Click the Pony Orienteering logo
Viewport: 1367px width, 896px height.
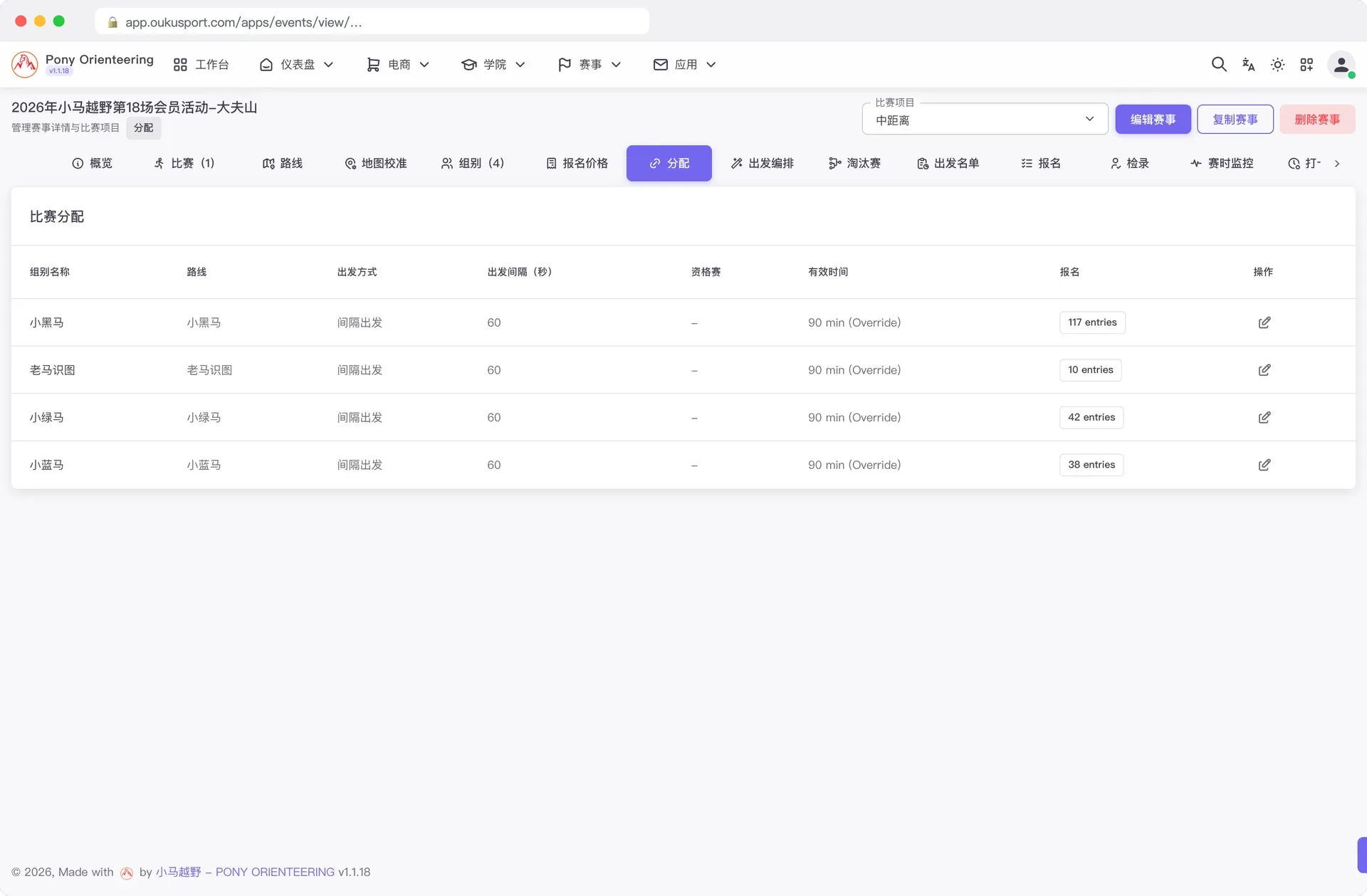pyautogui.click(x=25, y=65)
